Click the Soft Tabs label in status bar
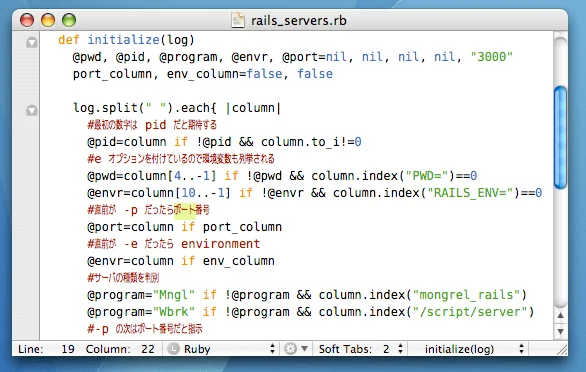 tap(345, 349)
